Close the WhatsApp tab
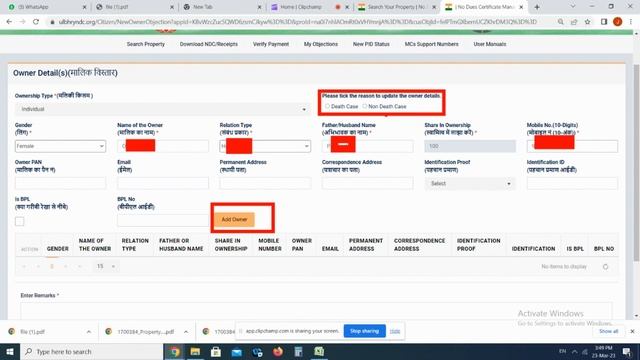The image size is (640, 360). (84, 7)
